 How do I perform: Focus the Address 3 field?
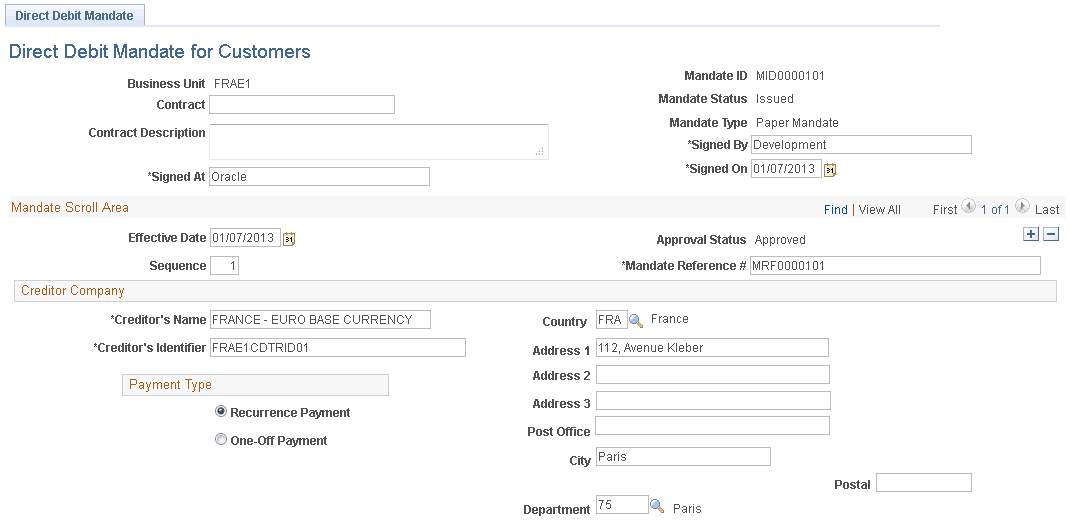coord(713,401)
